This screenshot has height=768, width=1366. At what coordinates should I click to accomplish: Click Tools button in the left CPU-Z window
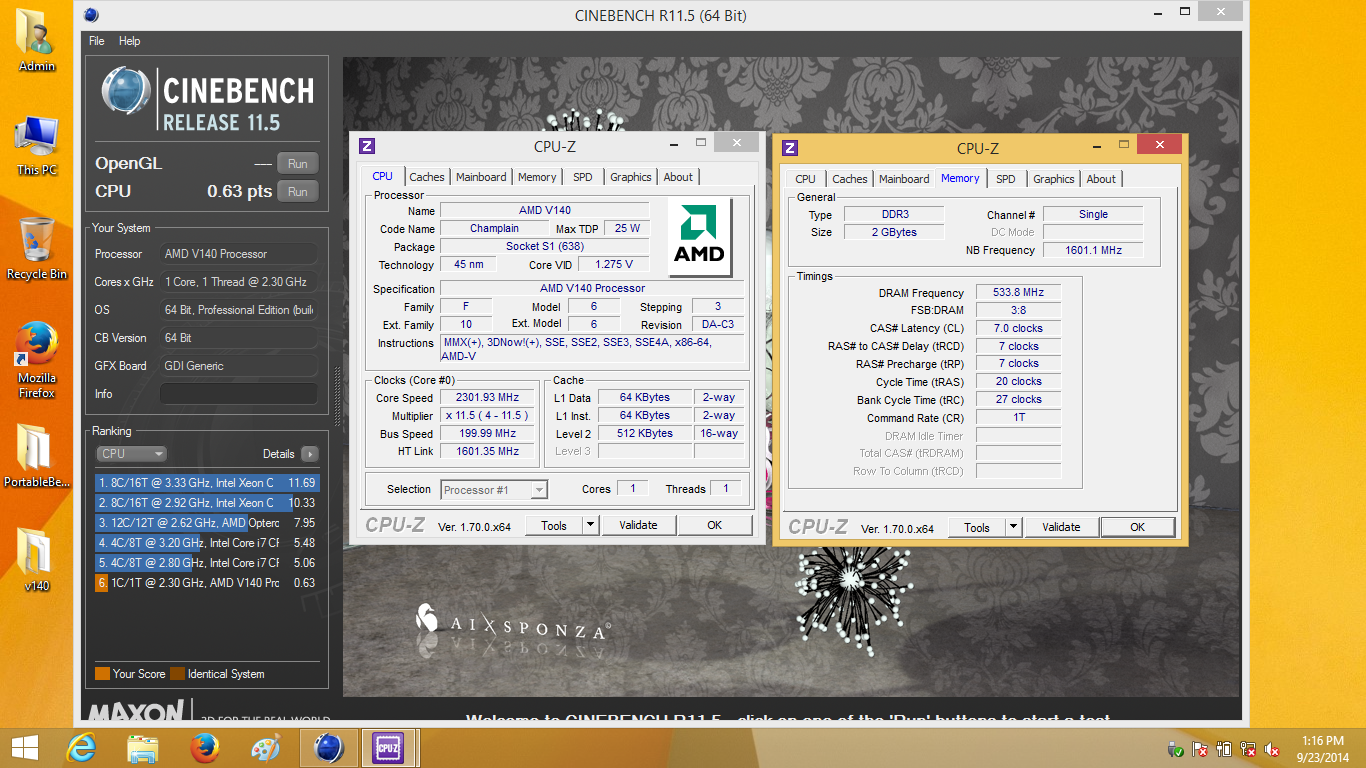pos(554,525)
